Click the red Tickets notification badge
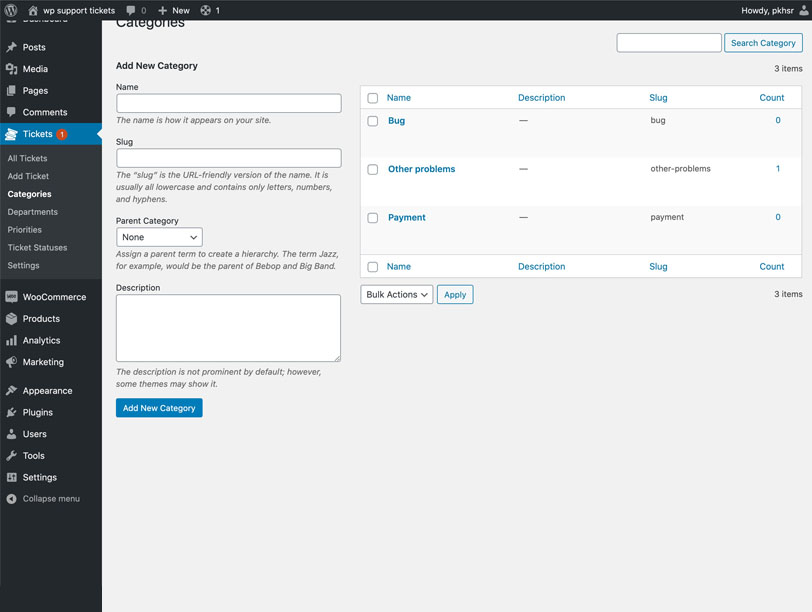The width and height of the screenshot is (812, 612). (62, 134)
